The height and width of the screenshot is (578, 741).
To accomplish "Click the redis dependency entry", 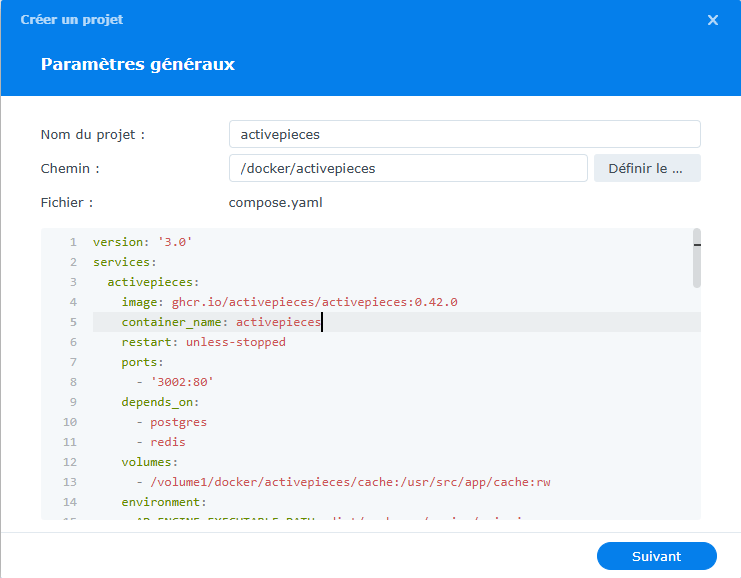I will [167, 442].
